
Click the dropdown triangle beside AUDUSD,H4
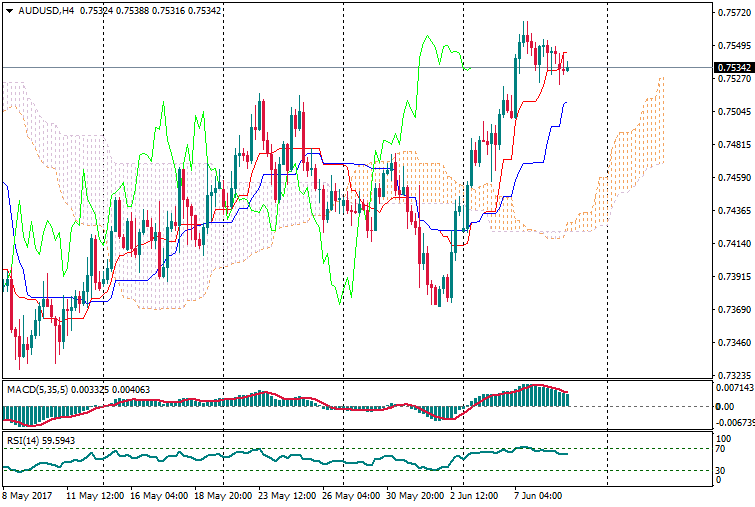(9, 11)
